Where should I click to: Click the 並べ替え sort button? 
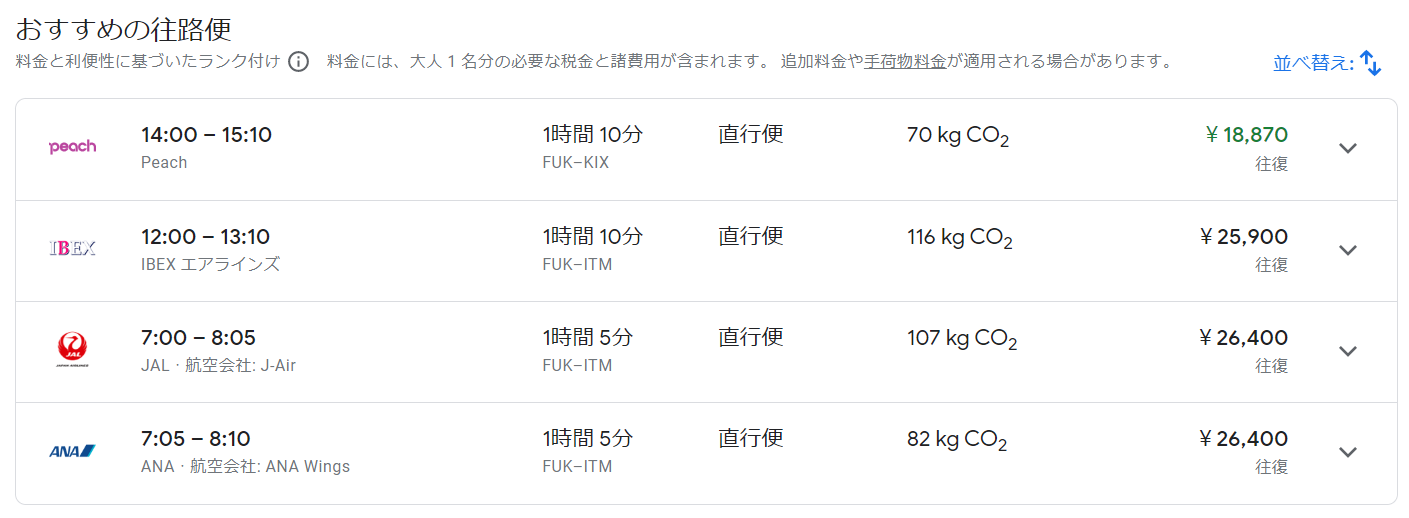(1313, 64)
